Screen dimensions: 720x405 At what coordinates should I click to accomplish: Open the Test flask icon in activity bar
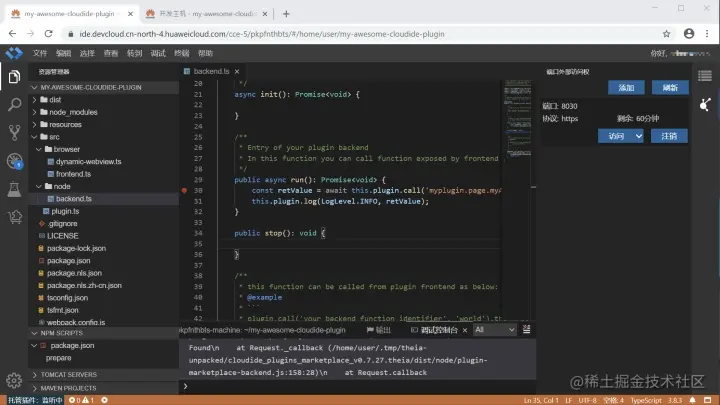[14, 189]
